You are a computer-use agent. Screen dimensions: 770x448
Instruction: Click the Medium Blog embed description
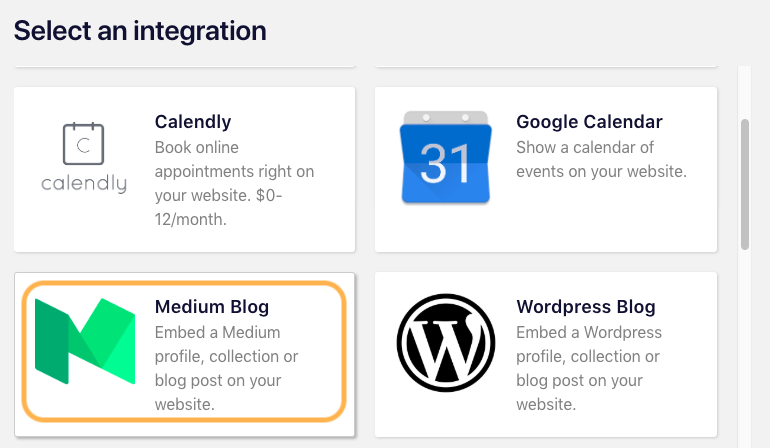[226, 368]
